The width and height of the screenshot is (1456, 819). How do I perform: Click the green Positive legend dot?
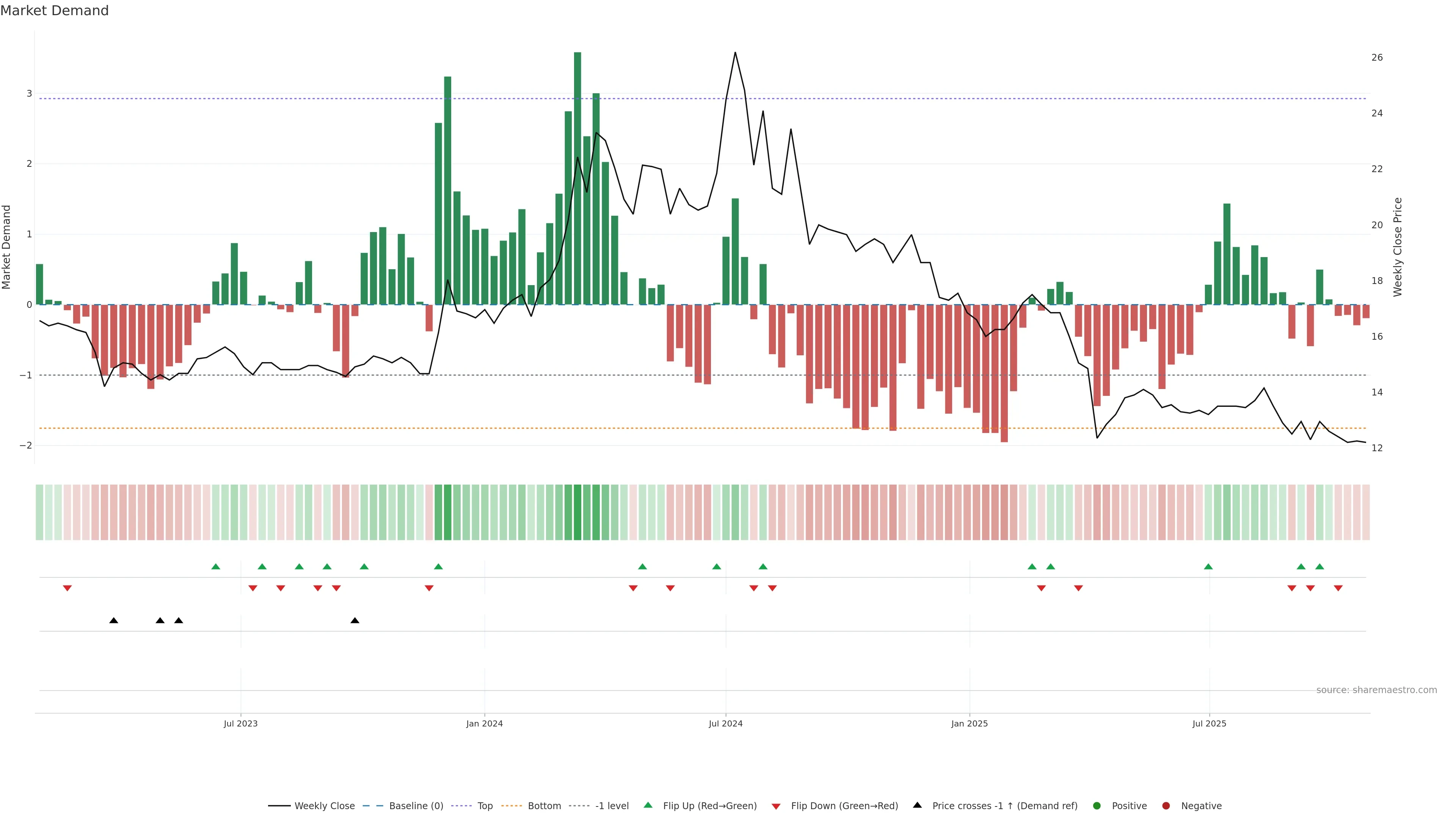(1097, 805)
